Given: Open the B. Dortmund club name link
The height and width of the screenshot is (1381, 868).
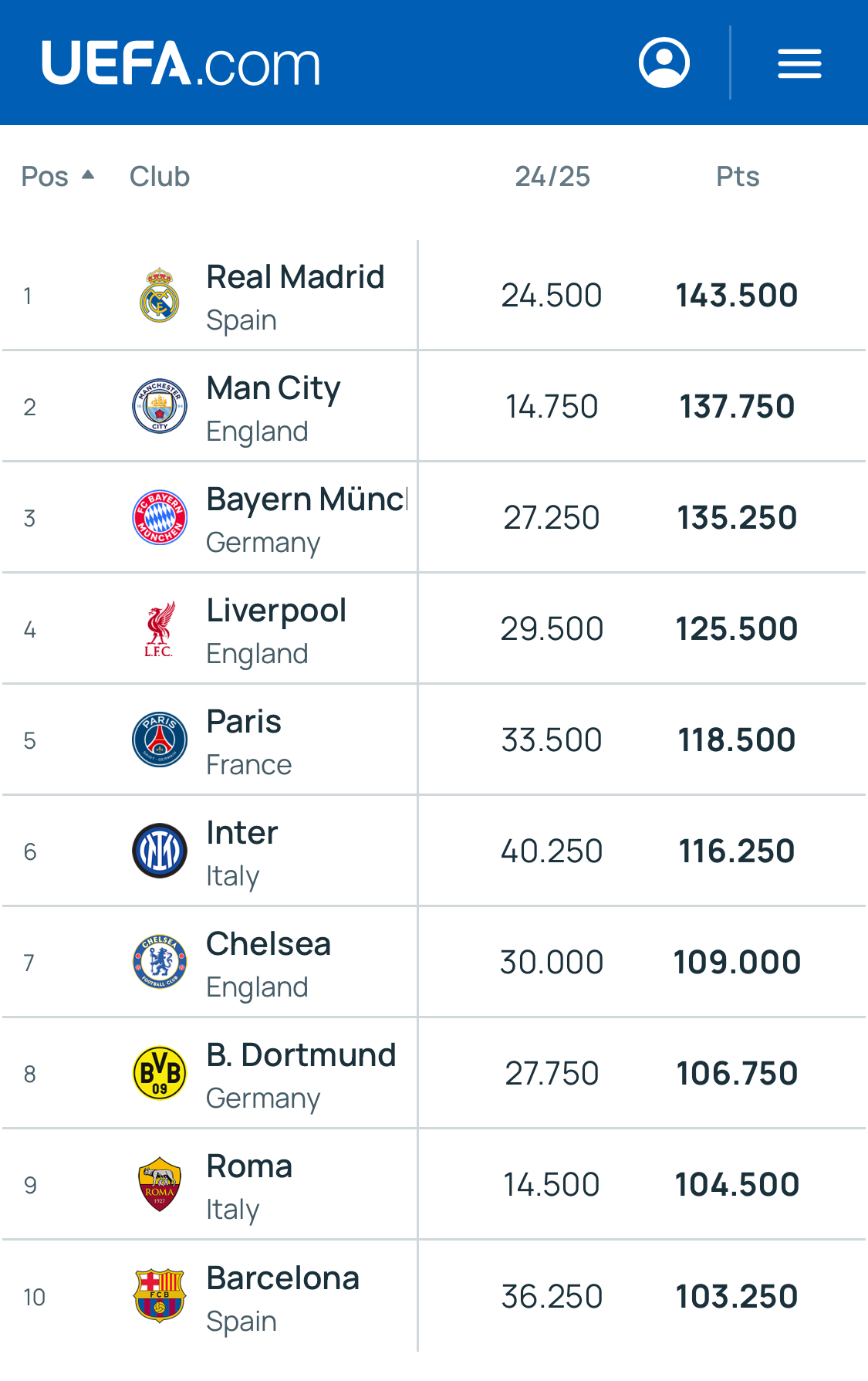Looking at the screenshot, I should [301, 1055].
